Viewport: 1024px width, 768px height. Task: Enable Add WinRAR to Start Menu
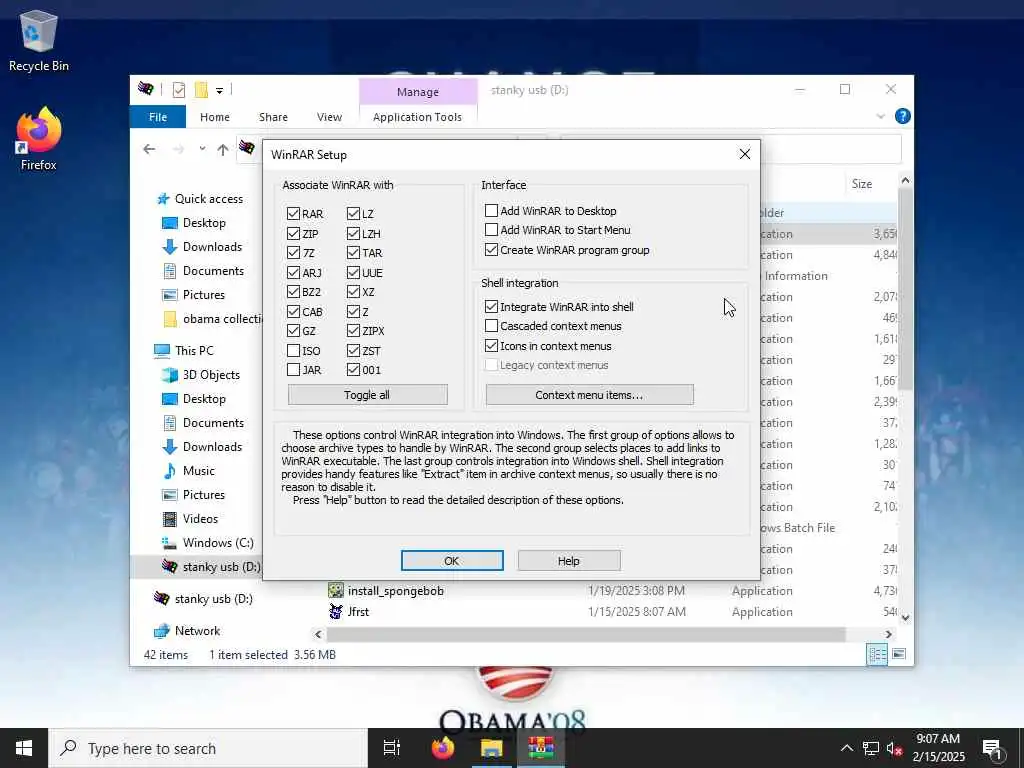point(491,229)
